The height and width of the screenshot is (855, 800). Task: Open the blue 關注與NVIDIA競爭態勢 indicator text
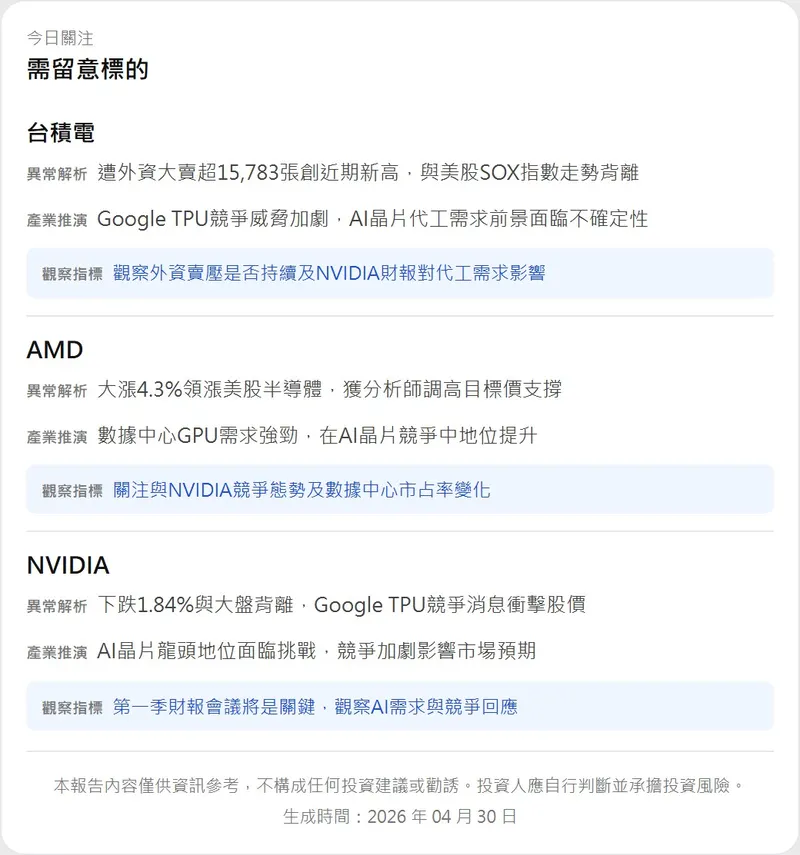(301, 490)
